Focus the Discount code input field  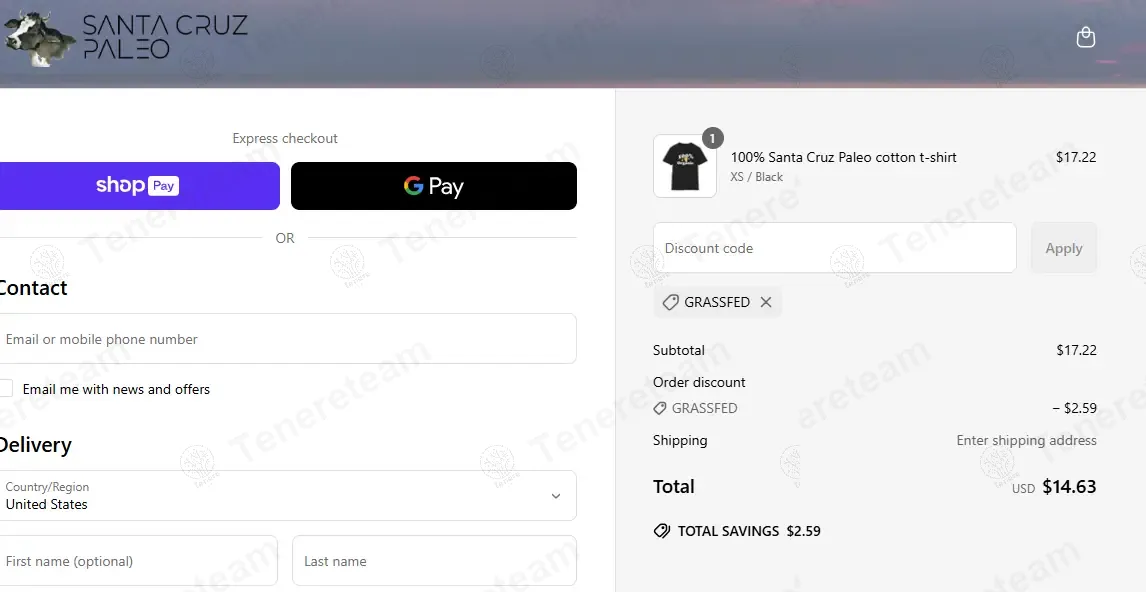point(835,248)
